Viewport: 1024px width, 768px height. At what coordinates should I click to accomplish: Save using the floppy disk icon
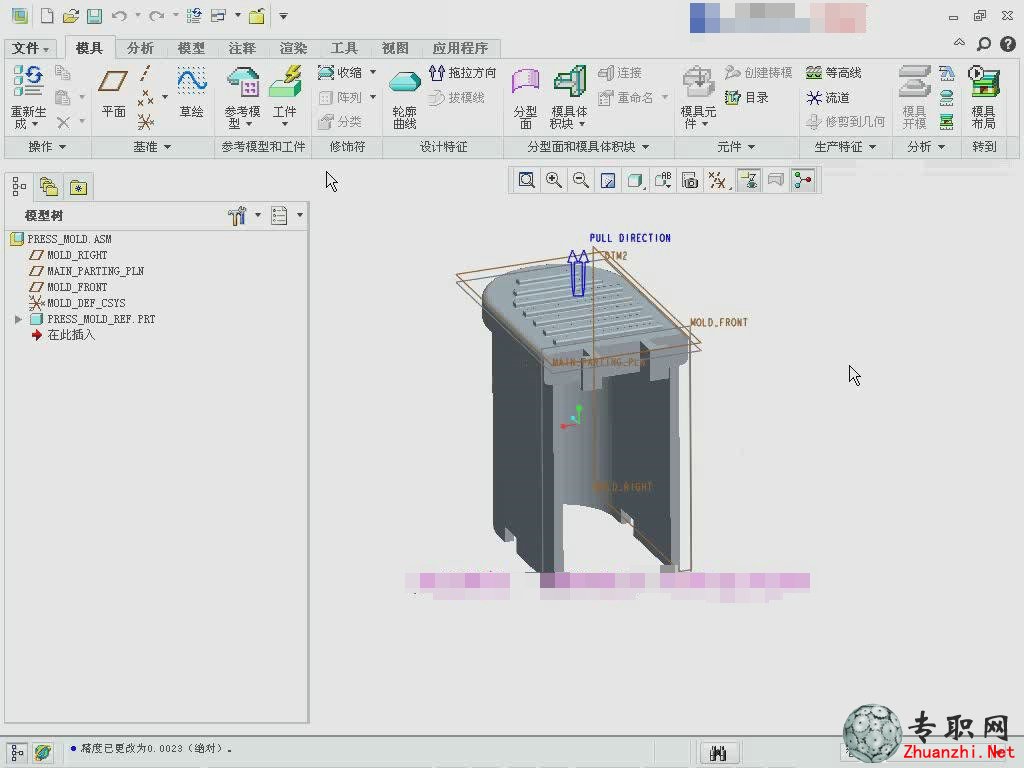tap(95, 16)
